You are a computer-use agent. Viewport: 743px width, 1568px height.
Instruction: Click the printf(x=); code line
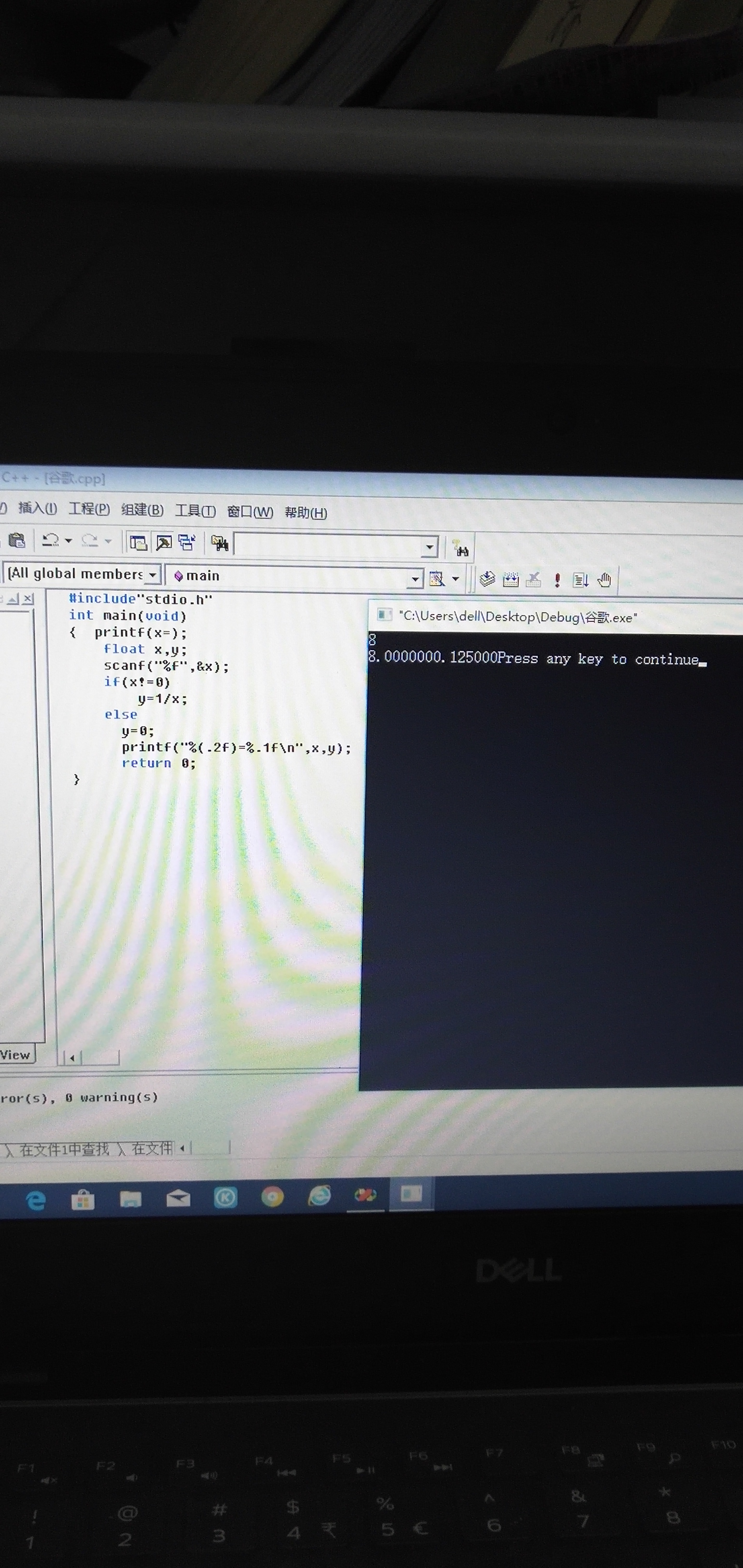140,633
